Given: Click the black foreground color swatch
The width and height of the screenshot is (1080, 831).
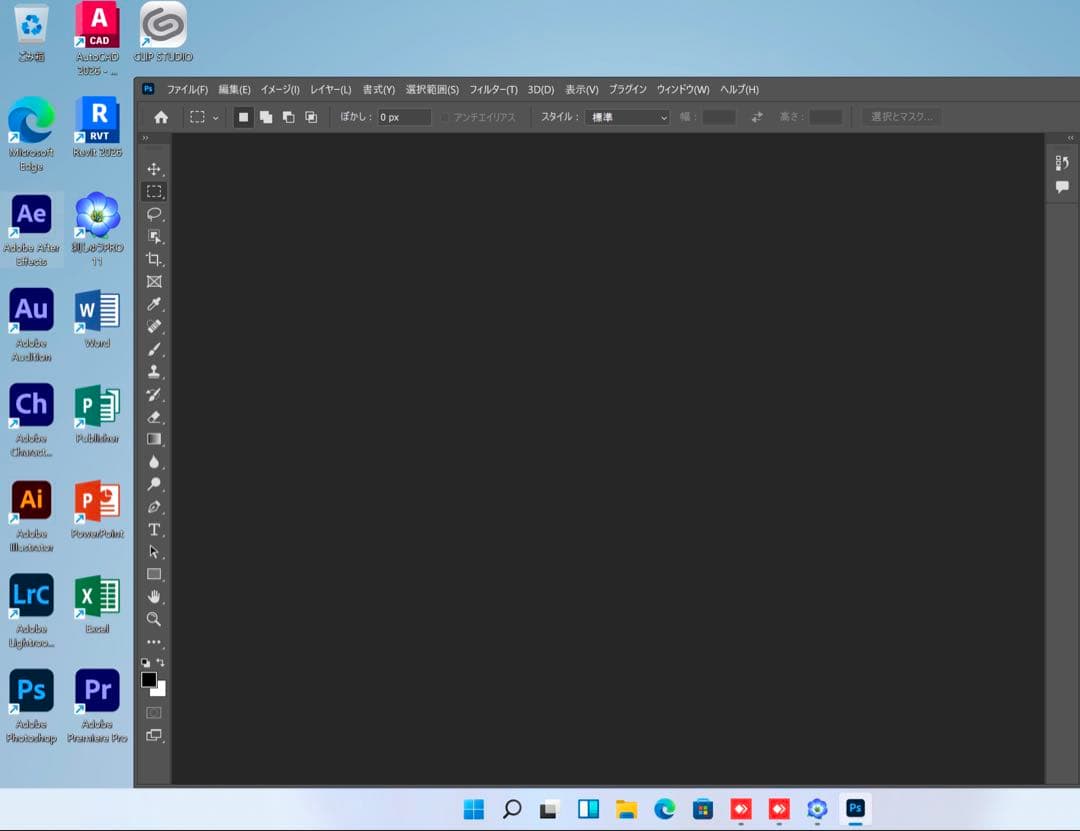Looking at the screenshot, I should pyautogui.click(x=148, y=680).
